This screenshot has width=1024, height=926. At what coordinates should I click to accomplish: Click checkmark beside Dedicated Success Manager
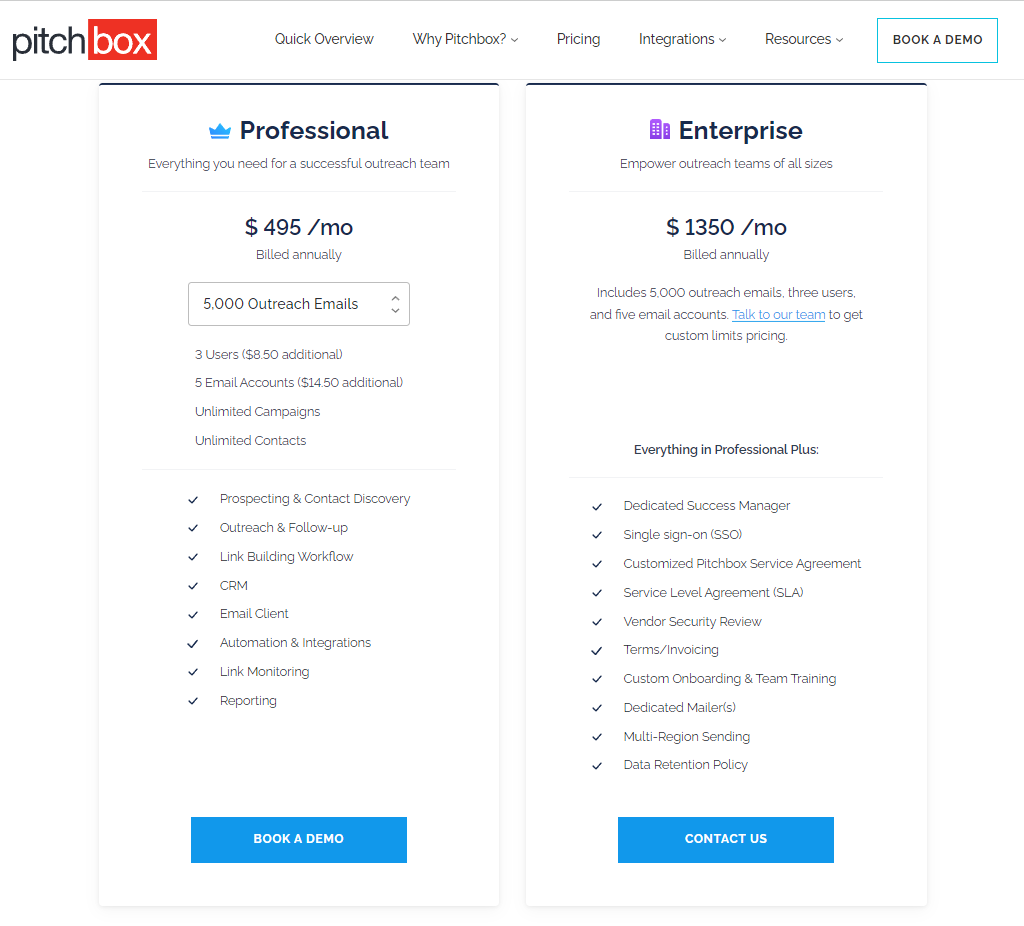[597, 507]
